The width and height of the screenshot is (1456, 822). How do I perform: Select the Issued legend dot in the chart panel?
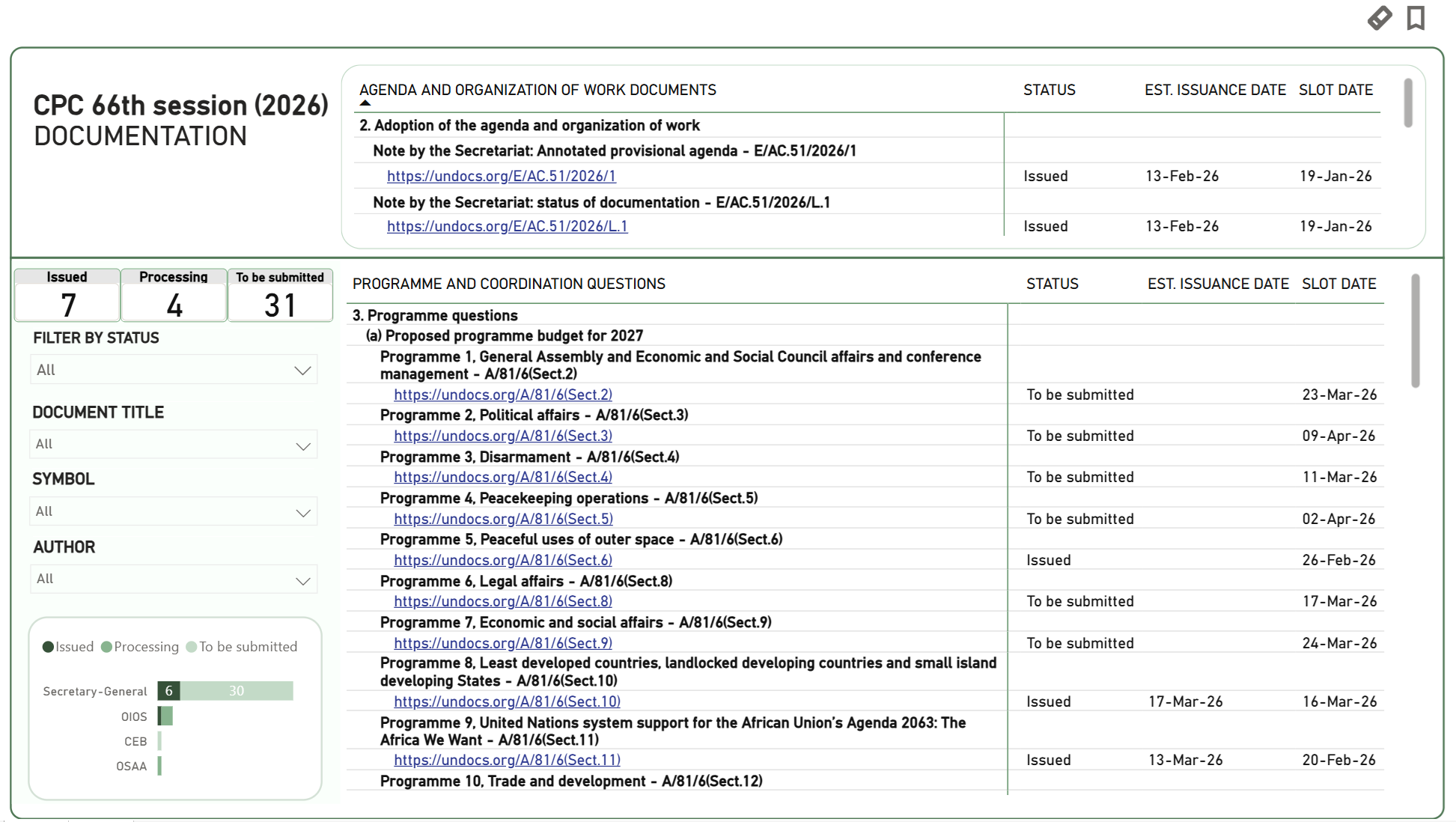click(x=47, y=646)
